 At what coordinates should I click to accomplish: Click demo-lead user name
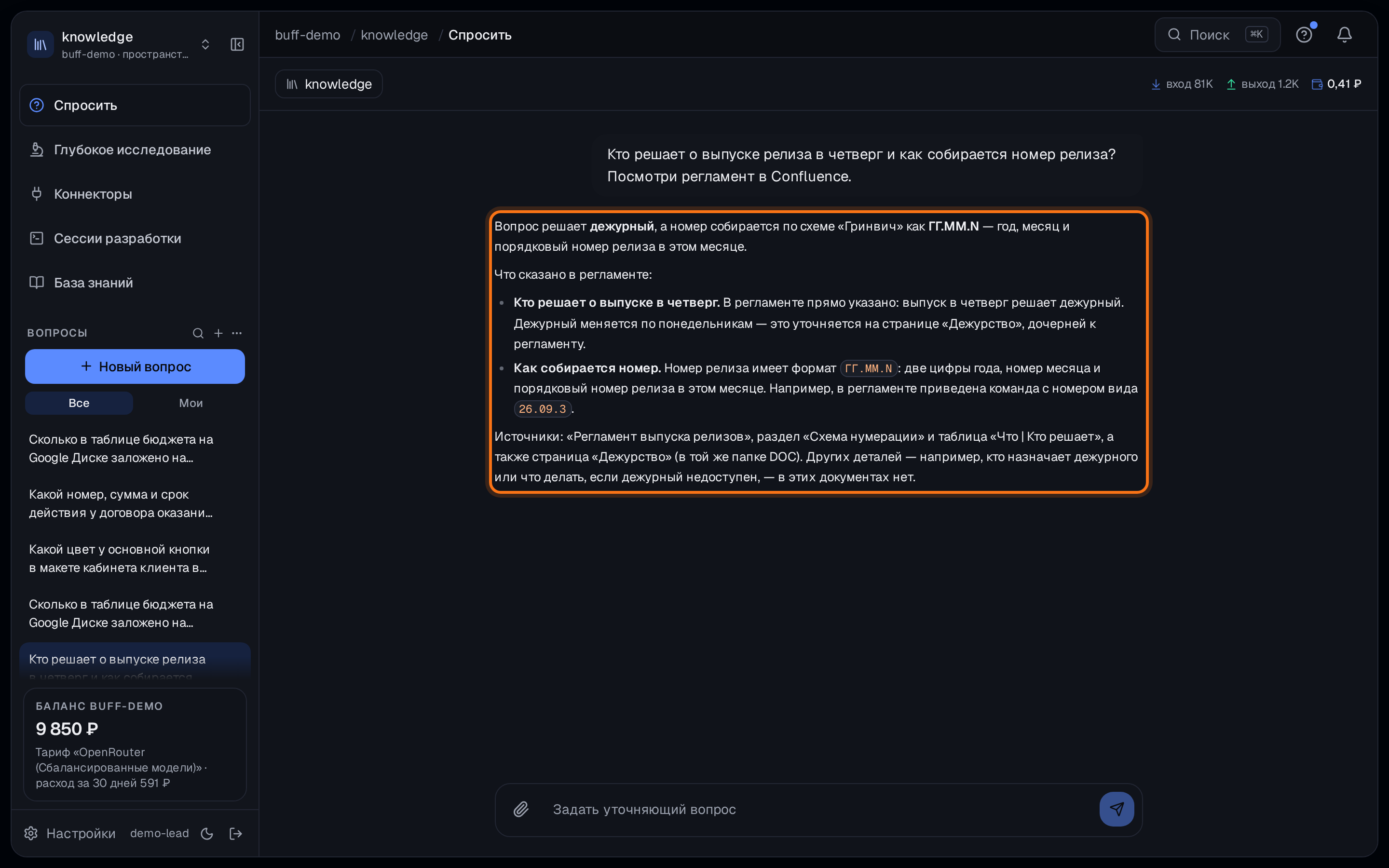pos(159,833)
